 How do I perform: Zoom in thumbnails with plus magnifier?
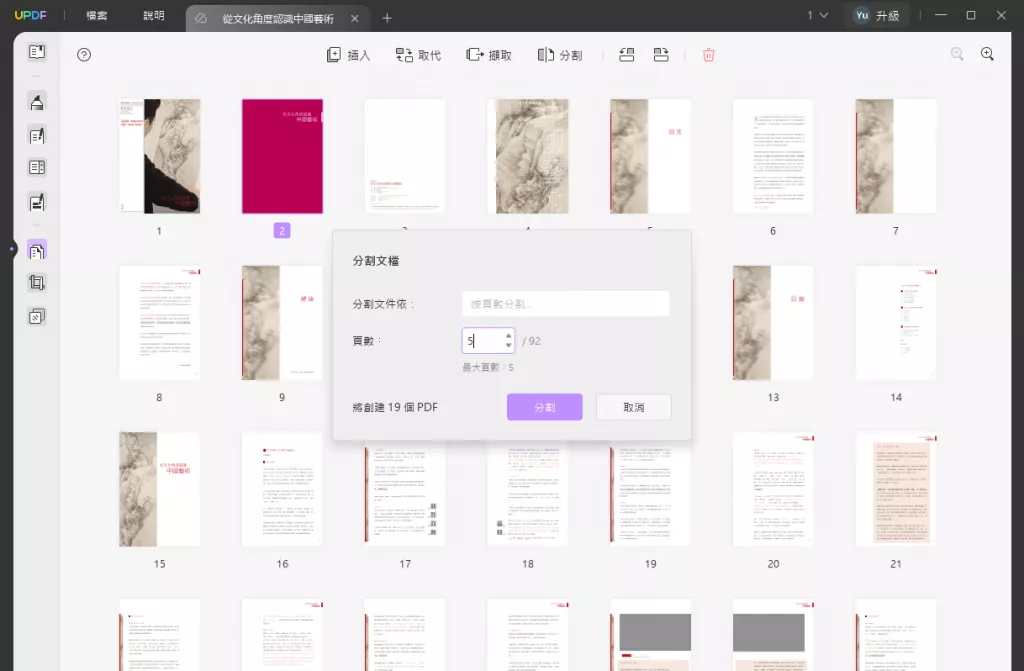pos(987,54)
